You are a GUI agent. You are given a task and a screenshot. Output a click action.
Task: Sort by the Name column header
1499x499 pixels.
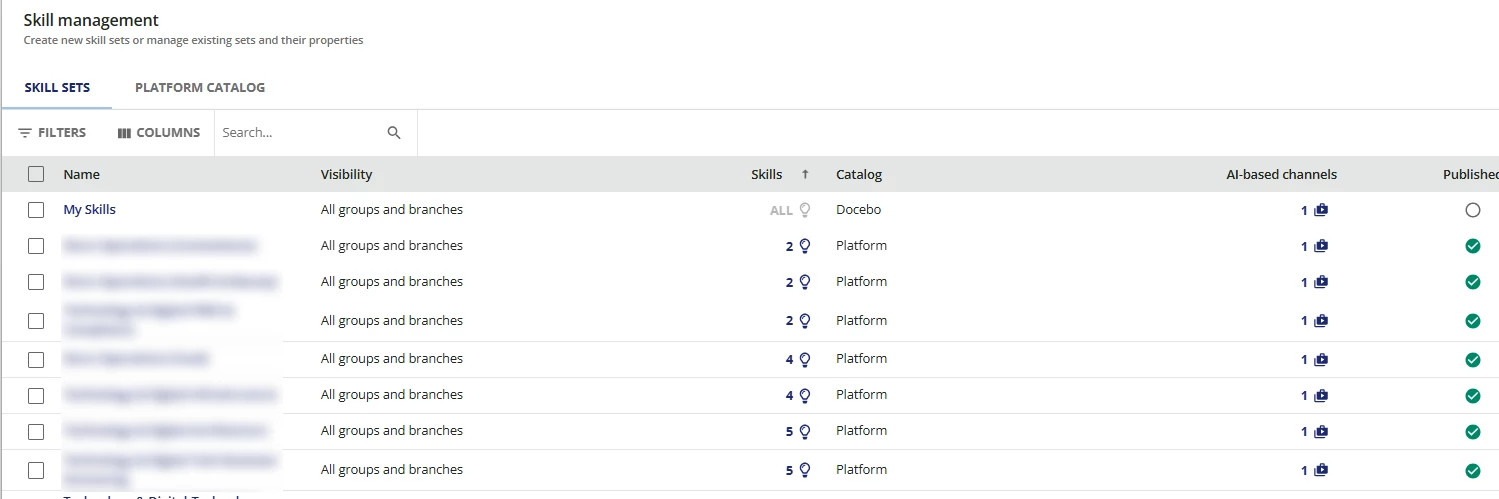[x=82, y=174]
